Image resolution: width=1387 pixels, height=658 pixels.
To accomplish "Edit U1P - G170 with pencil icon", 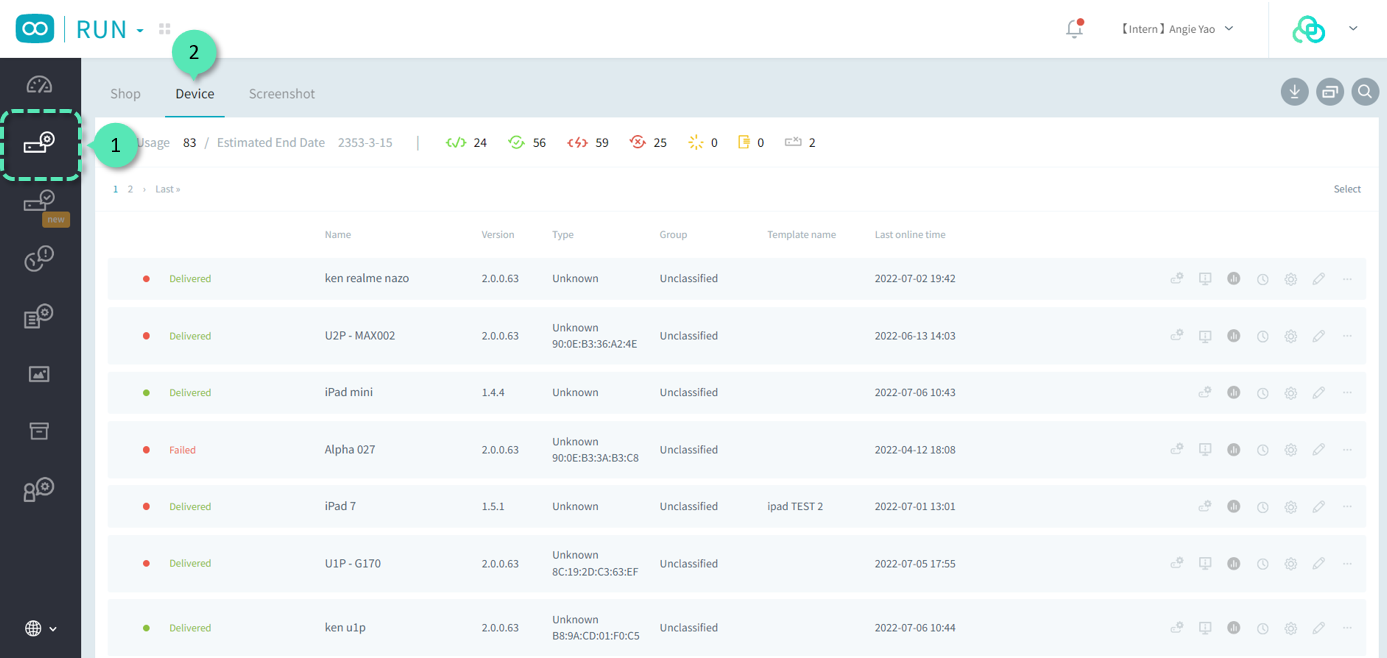I will click(1319, 564).
